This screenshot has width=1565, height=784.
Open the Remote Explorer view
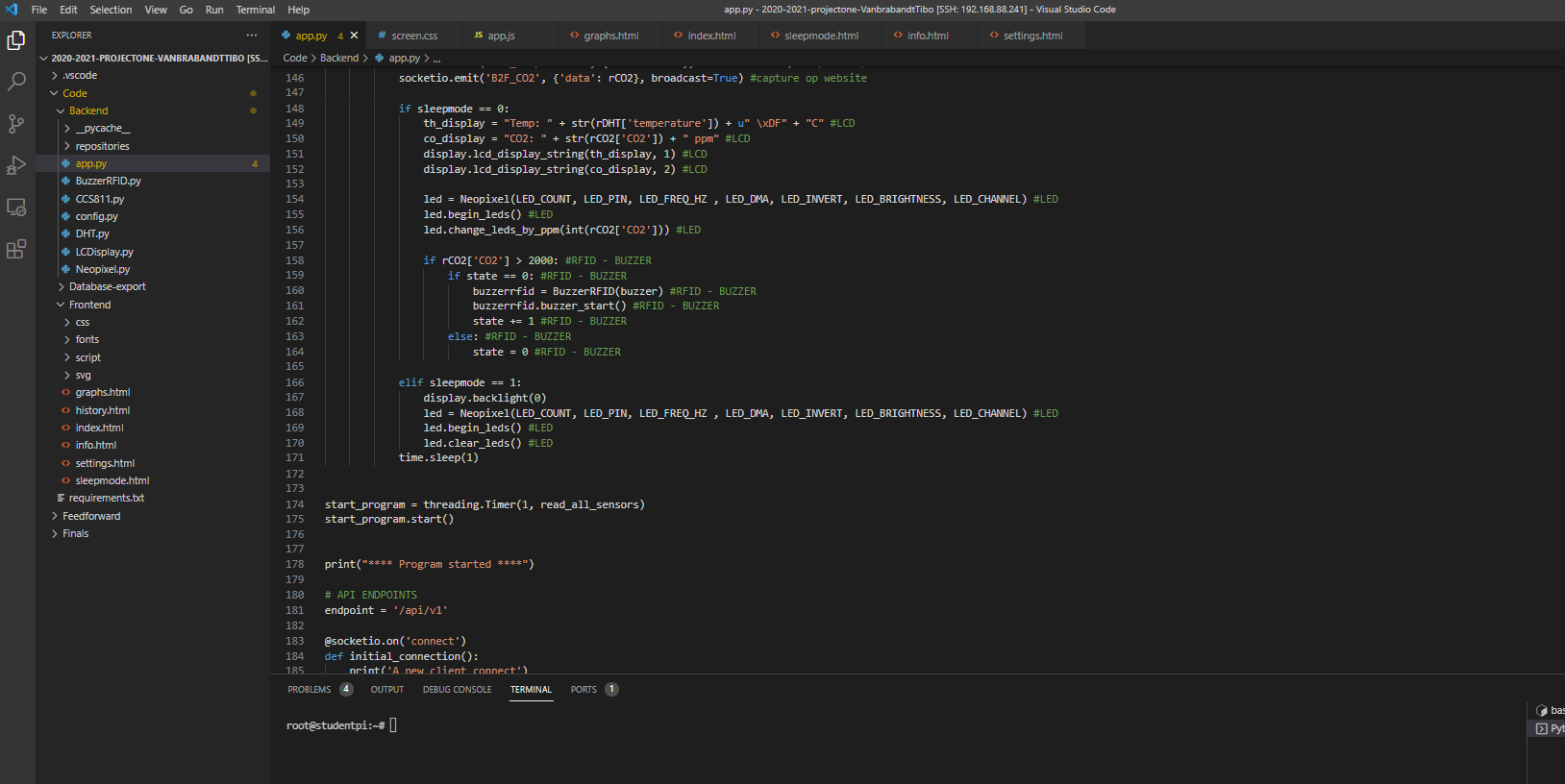tap(16, 208)
